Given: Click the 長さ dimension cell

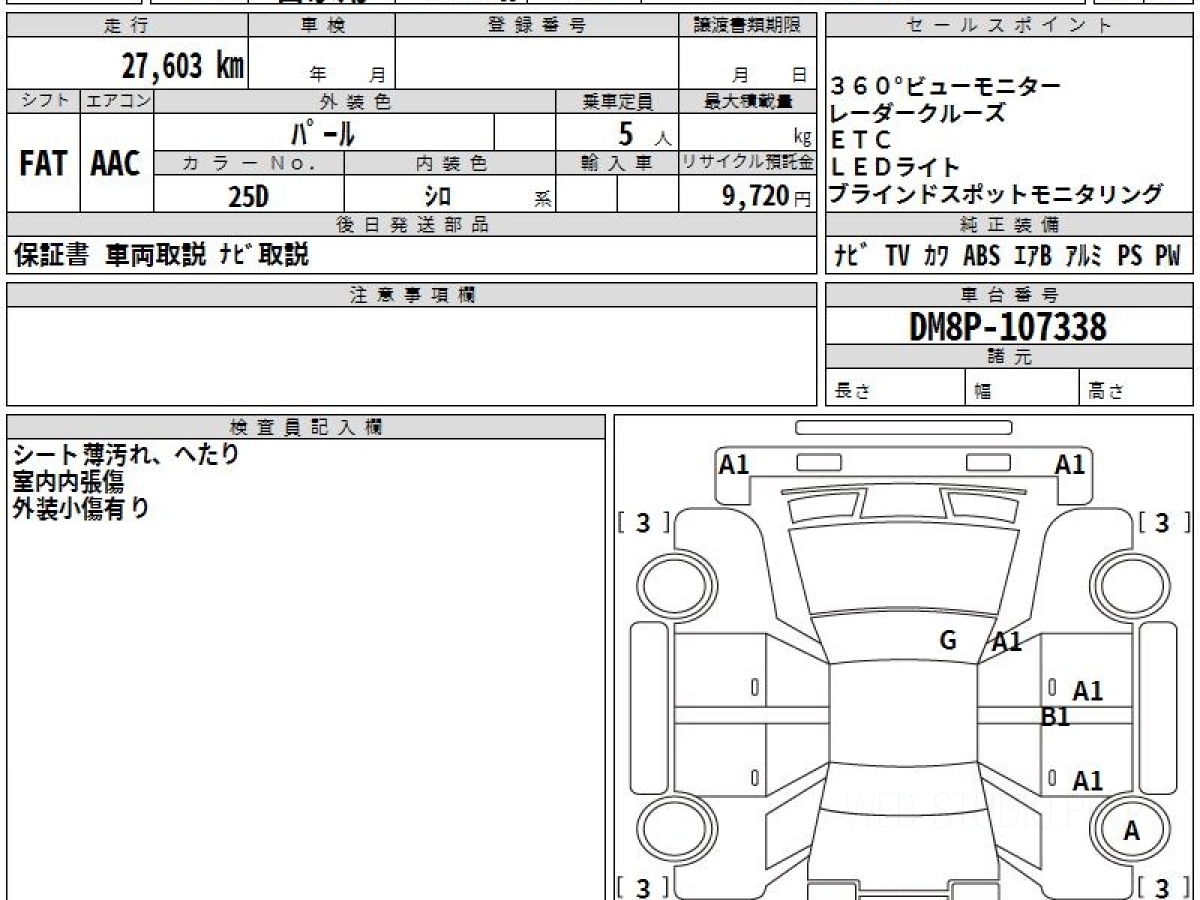Looking at the screenshot, I should (x=895, y=388).
